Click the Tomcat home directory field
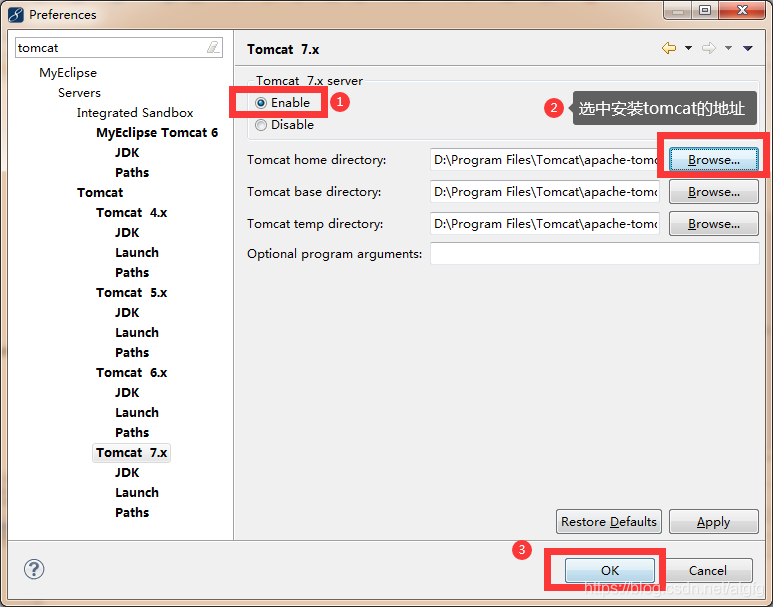This screenshot has height=607, width=773. pos(545,160)
